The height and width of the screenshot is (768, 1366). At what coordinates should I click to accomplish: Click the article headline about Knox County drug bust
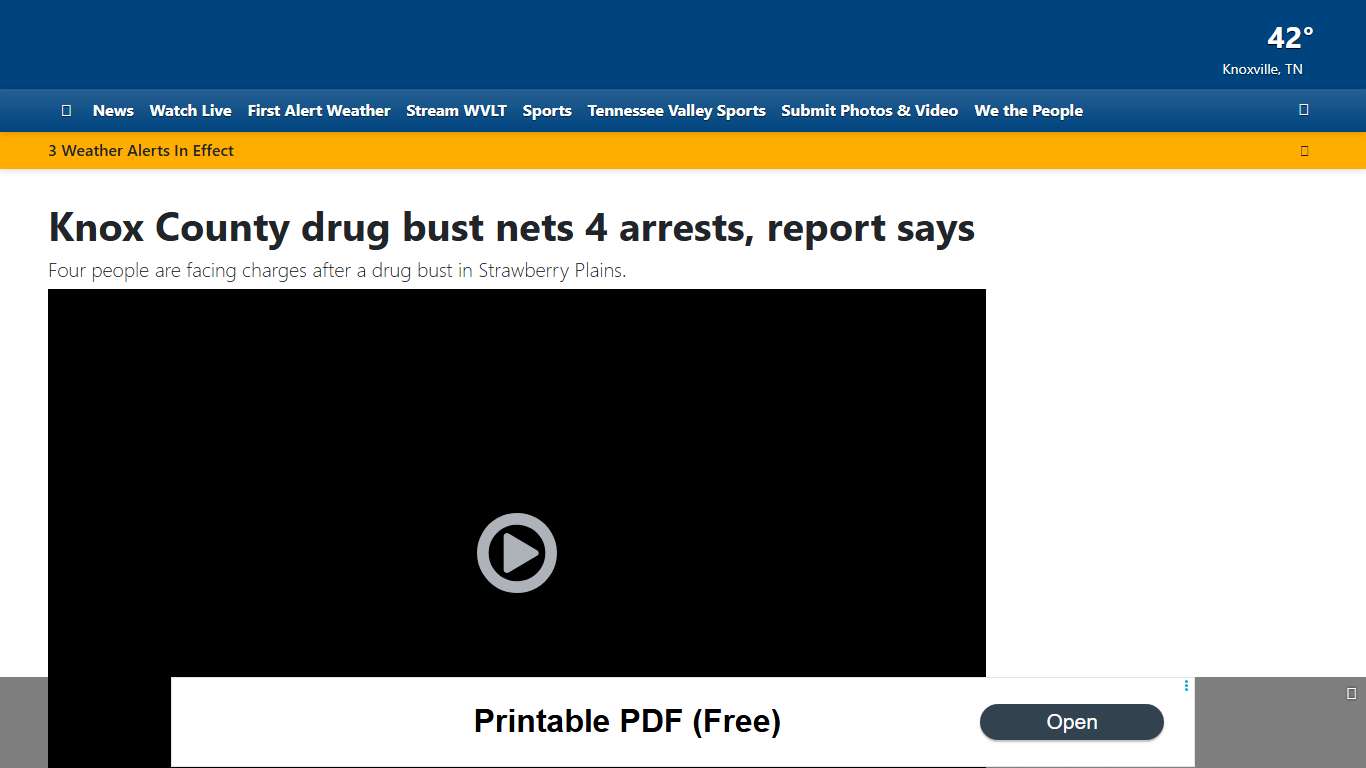[x=511, y=228]
